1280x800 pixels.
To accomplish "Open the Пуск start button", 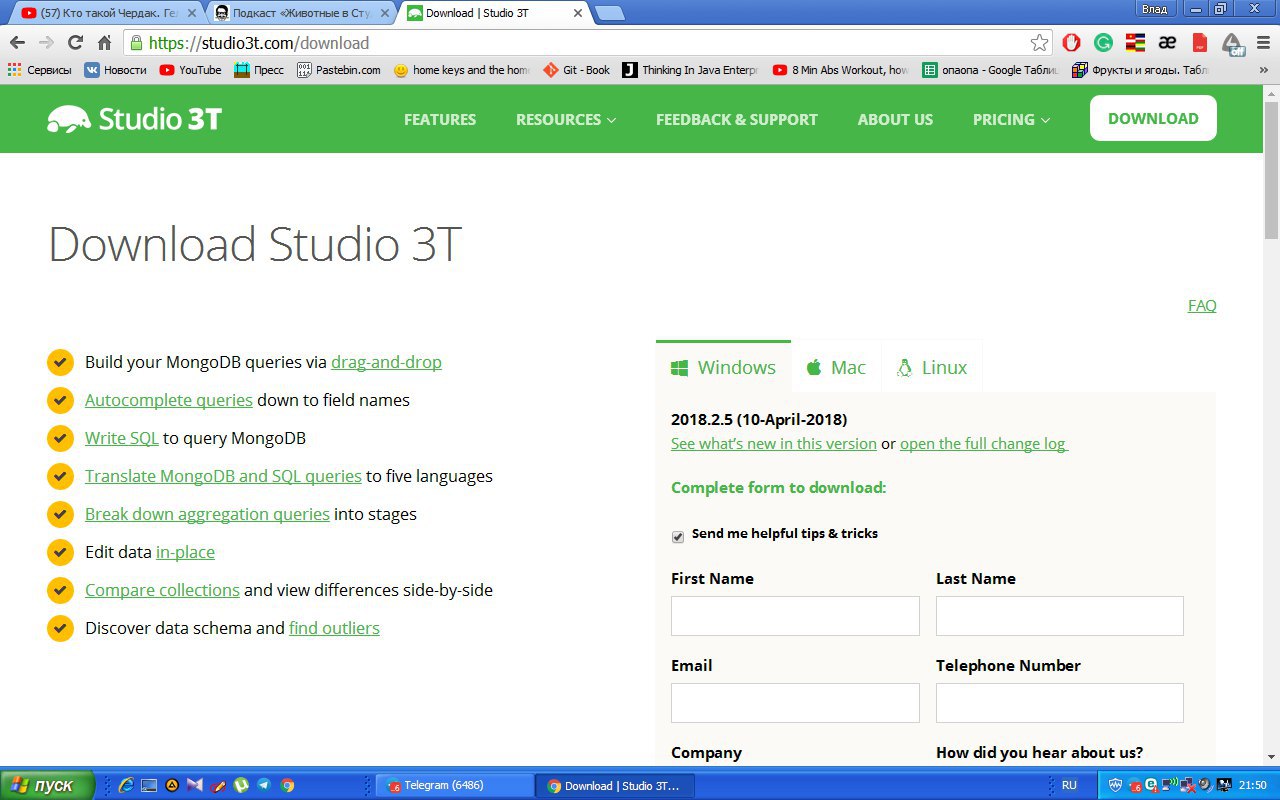I will [x=48, y=786].
